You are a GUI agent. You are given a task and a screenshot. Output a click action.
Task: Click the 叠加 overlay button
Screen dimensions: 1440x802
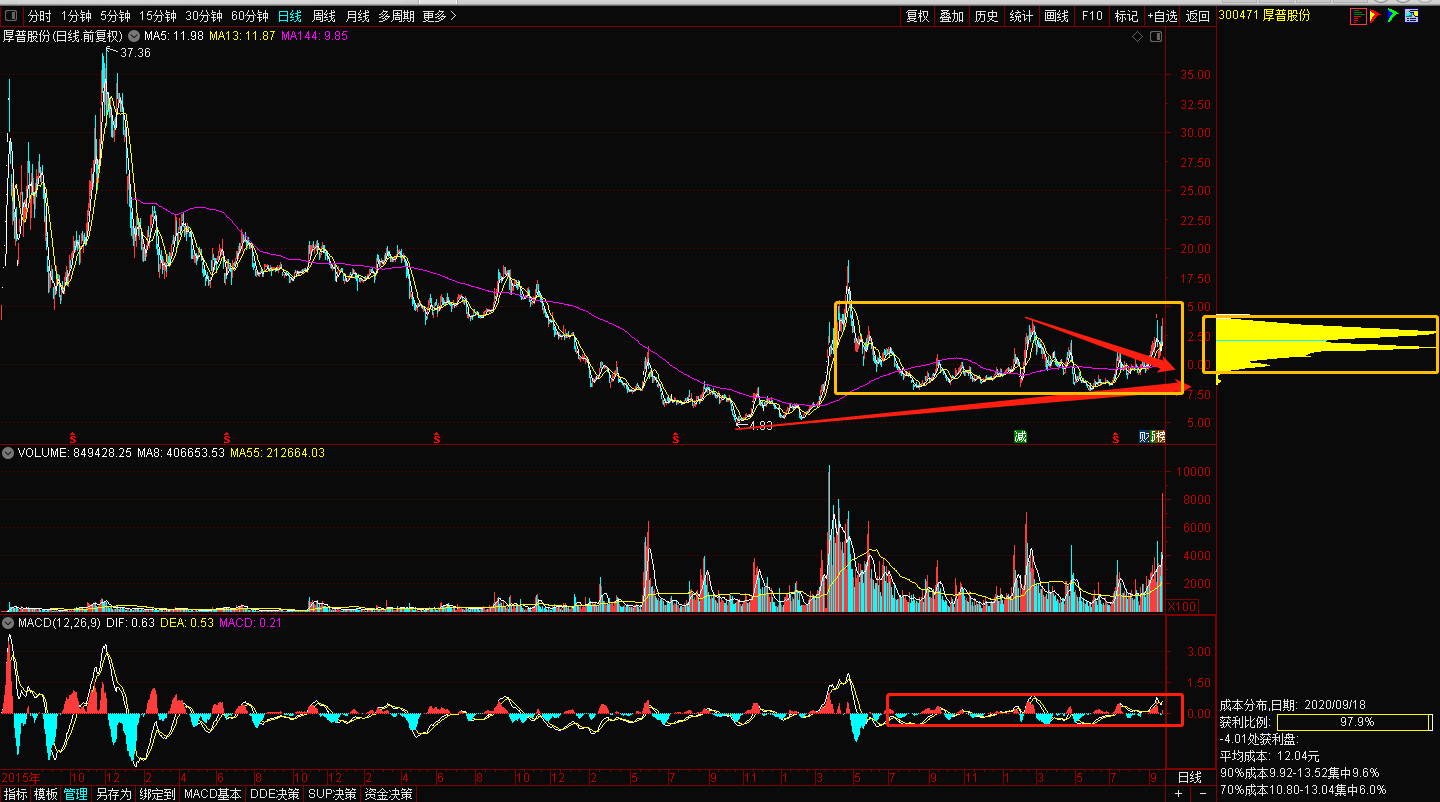pos(951,16)
